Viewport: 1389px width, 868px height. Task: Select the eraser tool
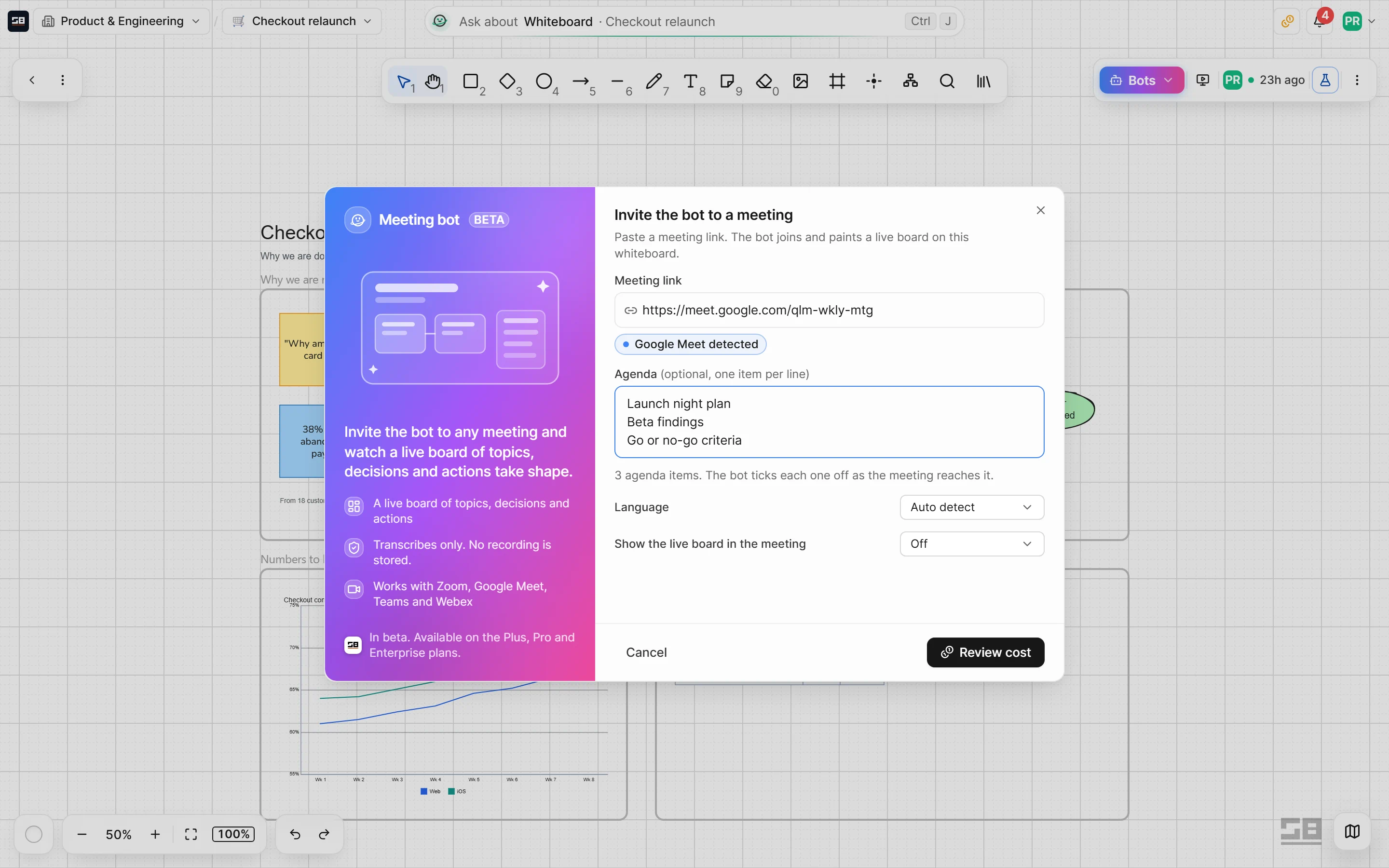pyautogui.click(x=764, y=81)
